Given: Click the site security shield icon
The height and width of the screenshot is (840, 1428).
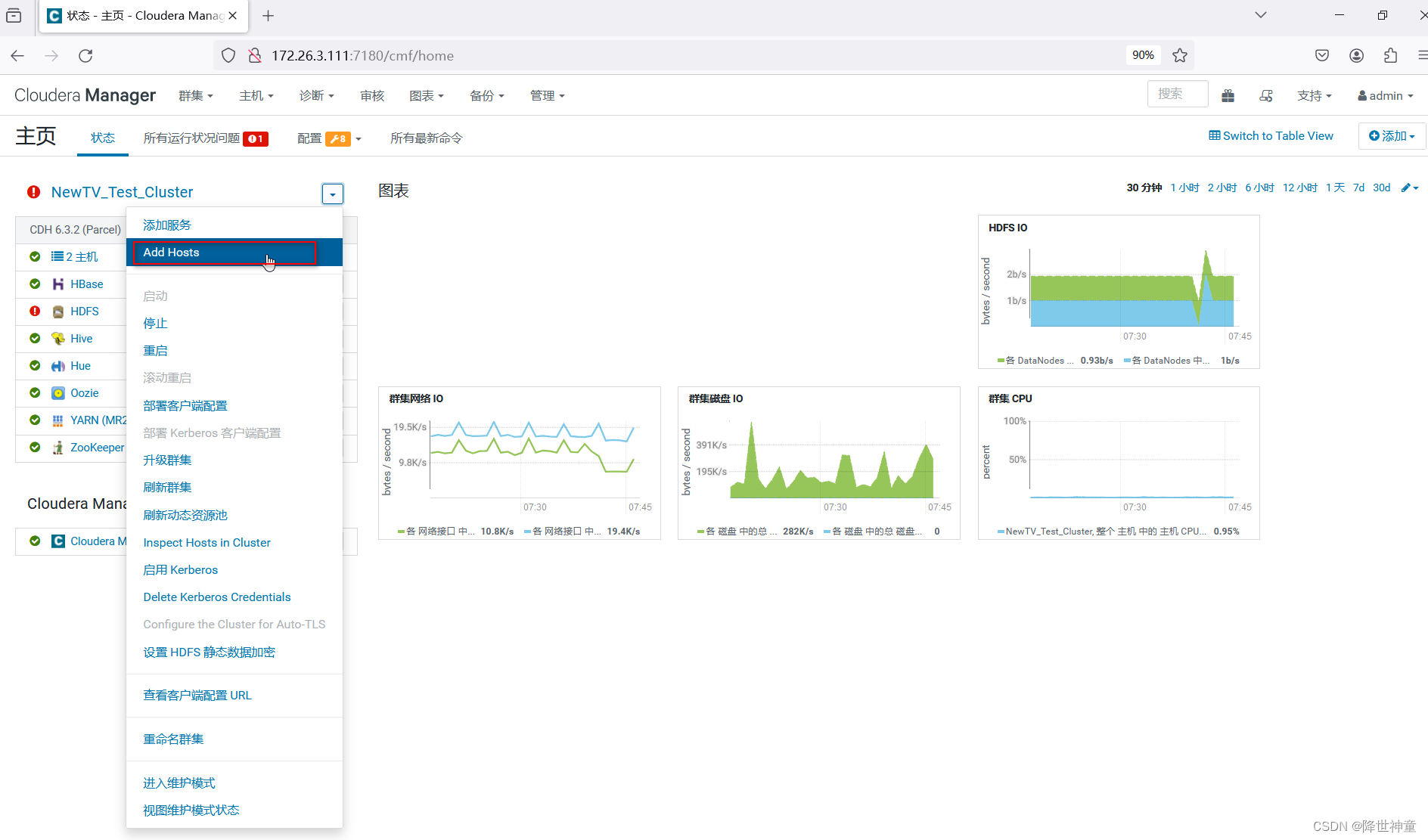Looking at the screenshot, I should point(228,55).
